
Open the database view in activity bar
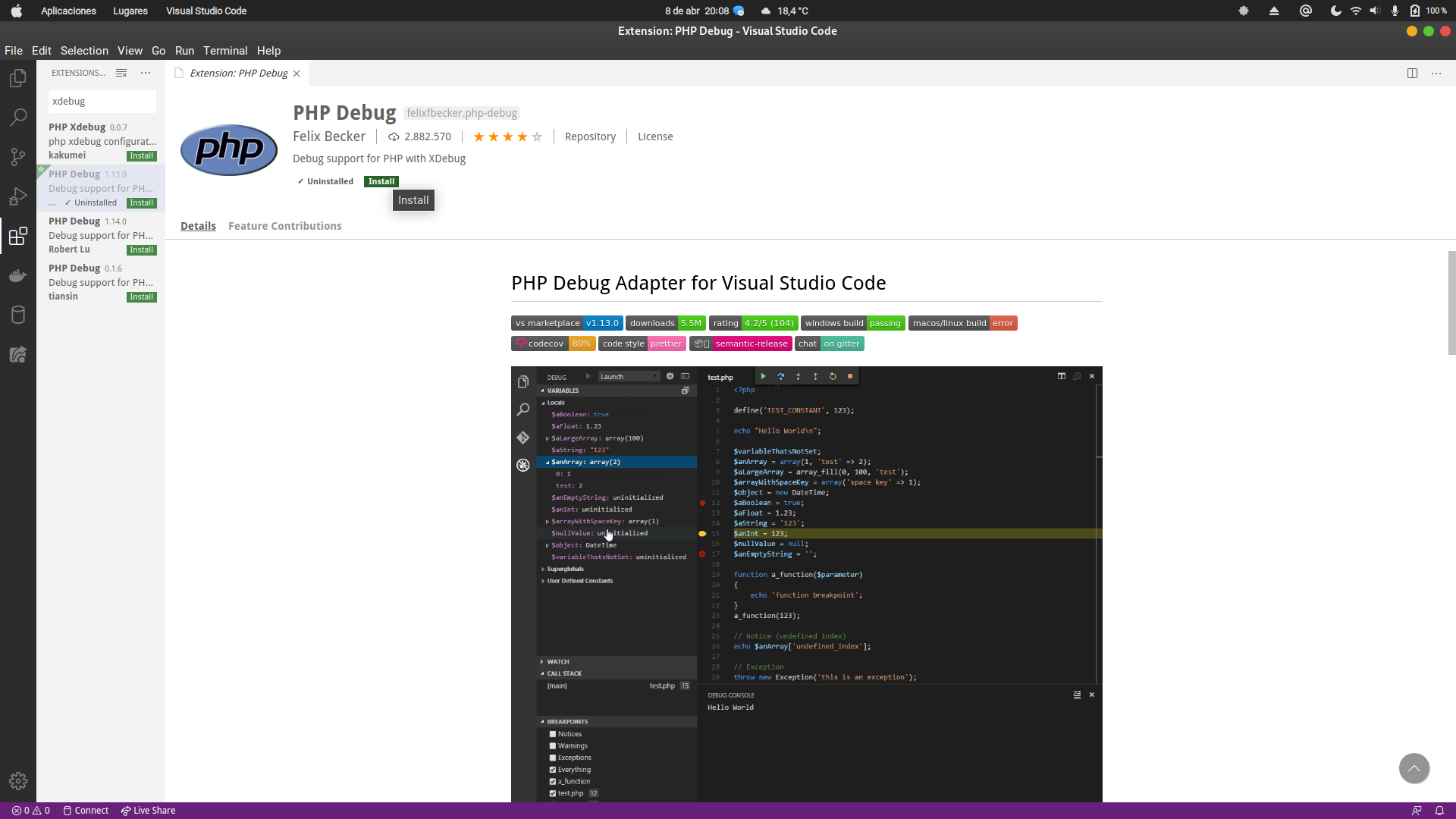click(18, 315)
